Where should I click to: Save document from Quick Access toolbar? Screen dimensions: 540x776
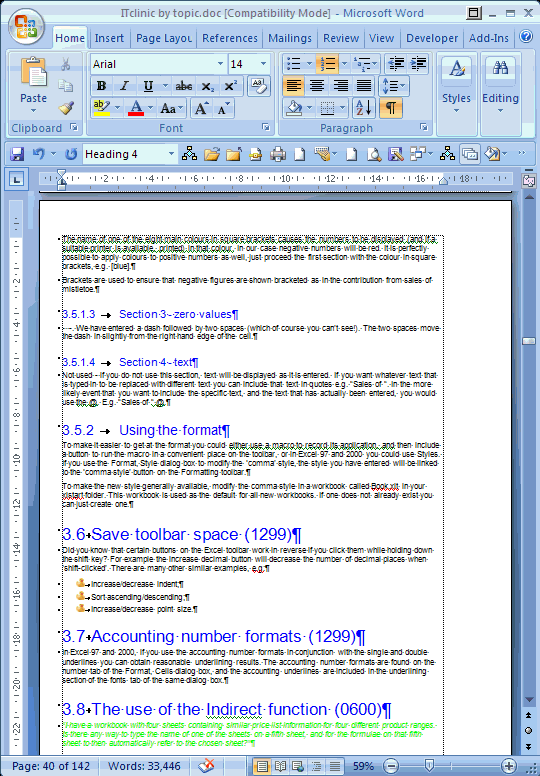coord(17,154)
